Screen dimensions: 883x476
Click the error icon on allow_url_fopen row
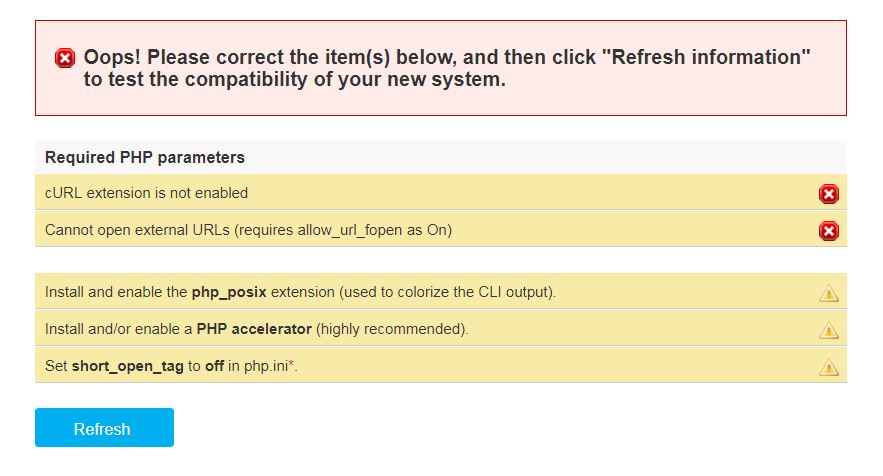tap(829, 231)
